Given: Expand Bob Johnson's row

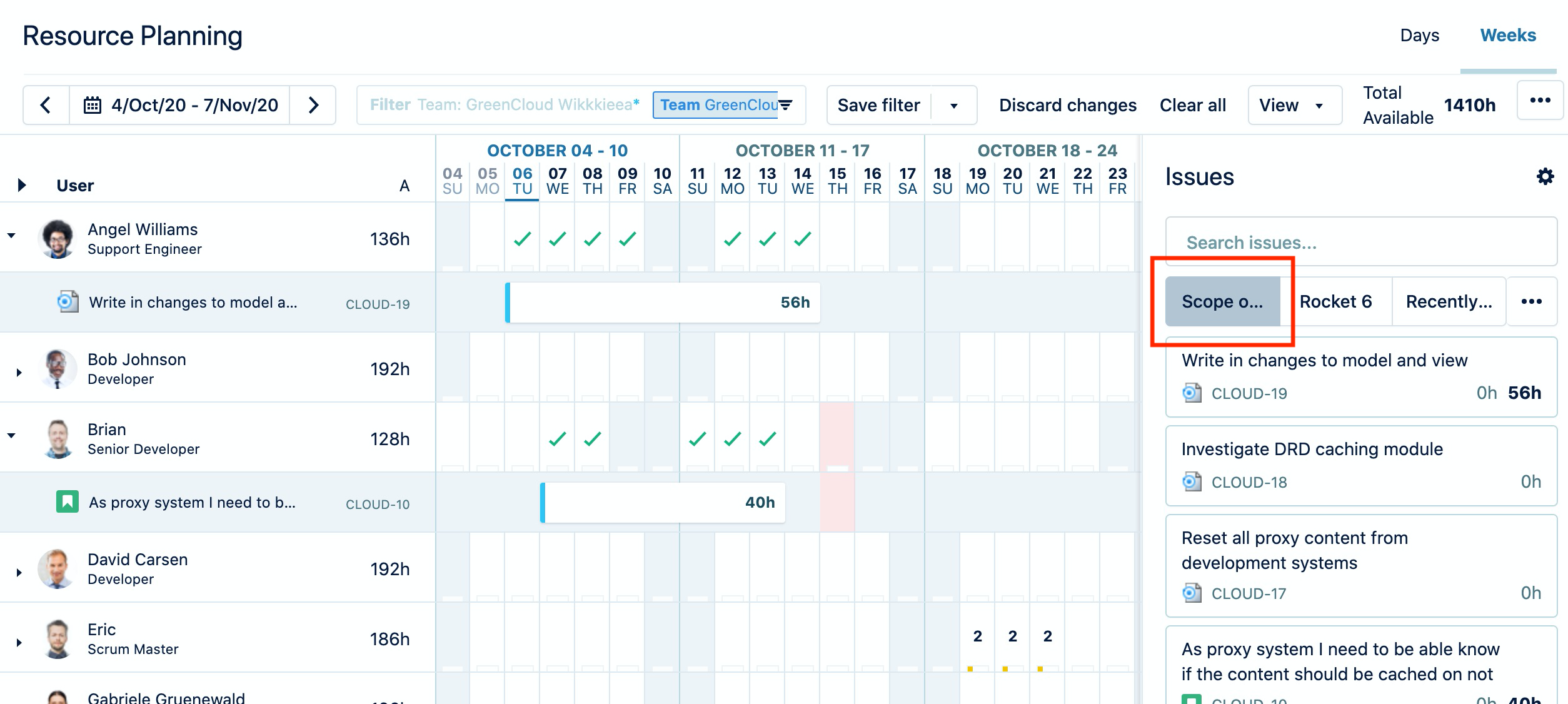Looking at the screenshot, I should [x=19, y=372].
